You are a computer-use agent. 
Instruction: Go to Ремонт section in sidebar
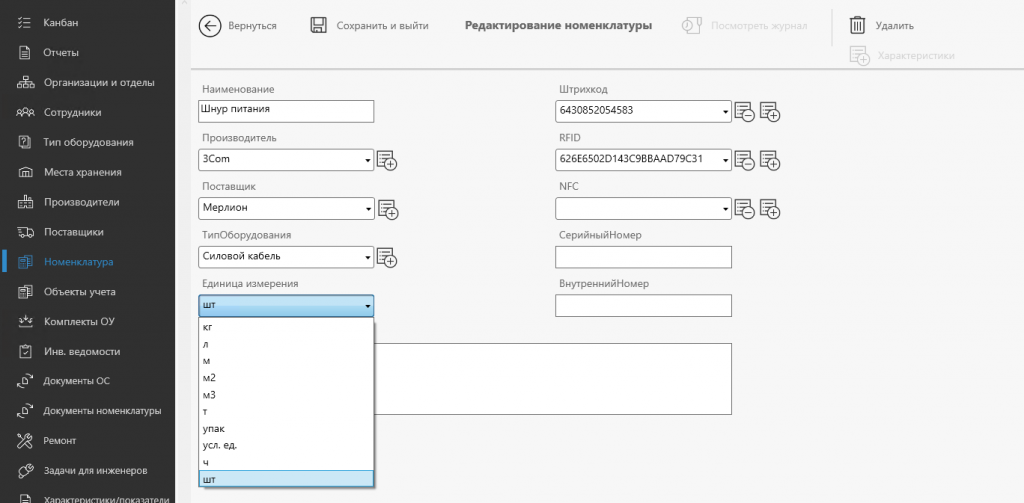(60, 440)
